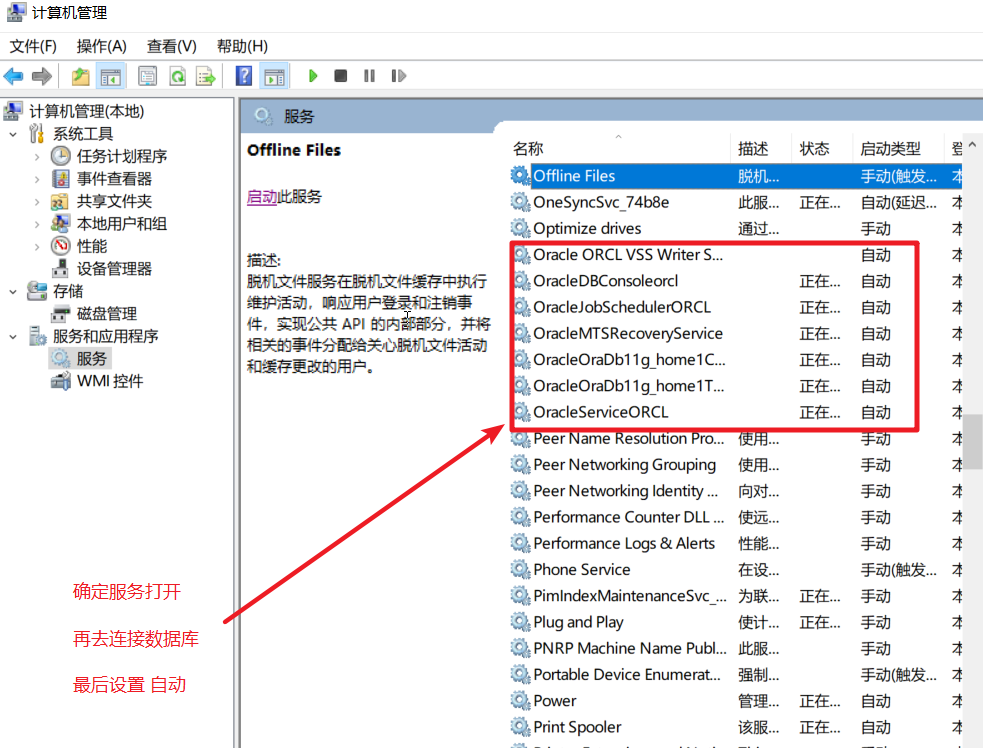Select the Power service row
983x748 pixels.
pos(736,700)
